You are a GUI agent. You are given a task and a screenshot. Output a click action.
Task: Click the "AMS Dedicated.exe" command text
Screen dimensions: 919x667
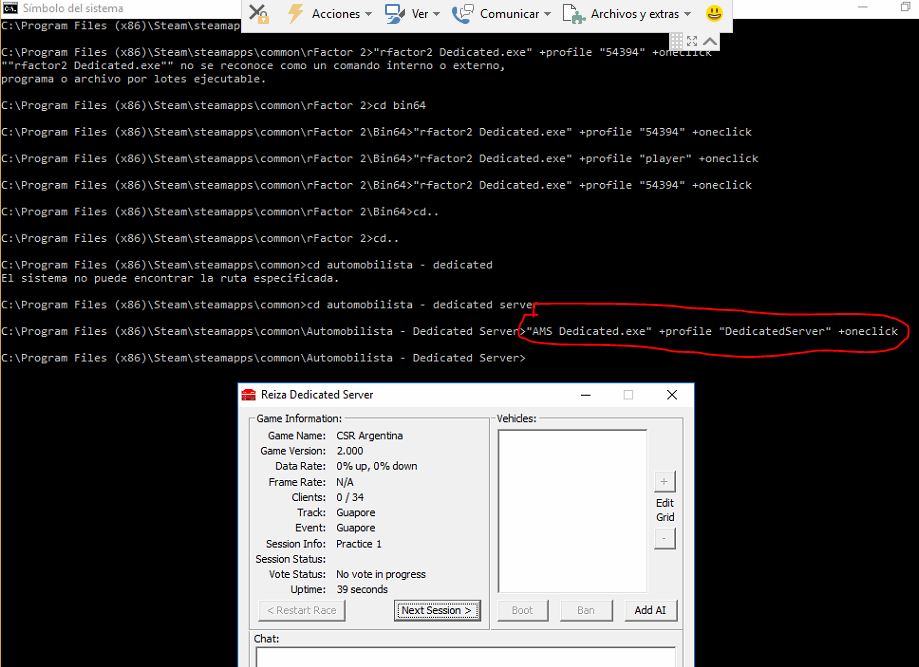click(x=589, y=331)
